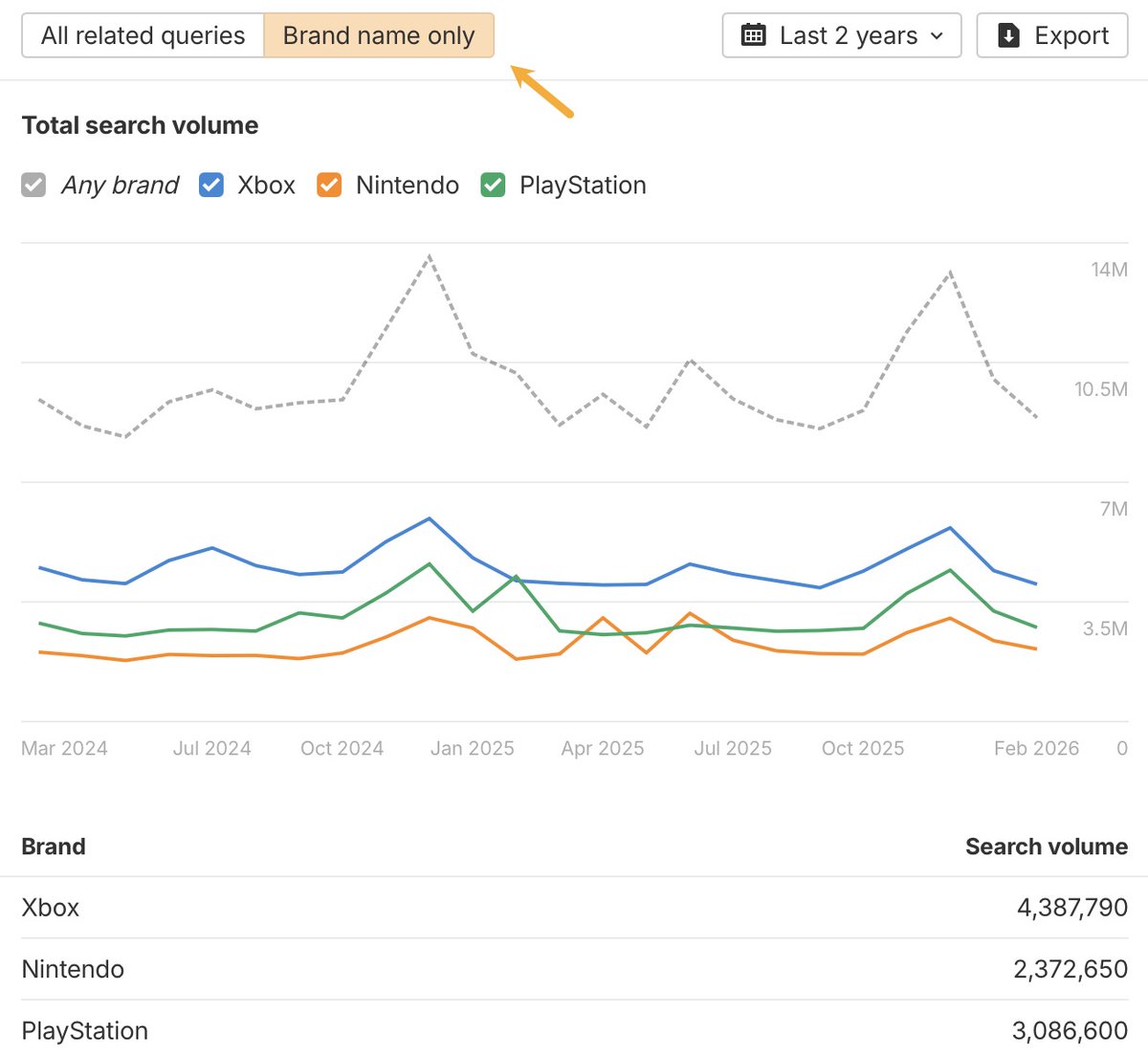Click the Export button
The width and height of the screenshot is (1148, 1056).
[1051, 34]
